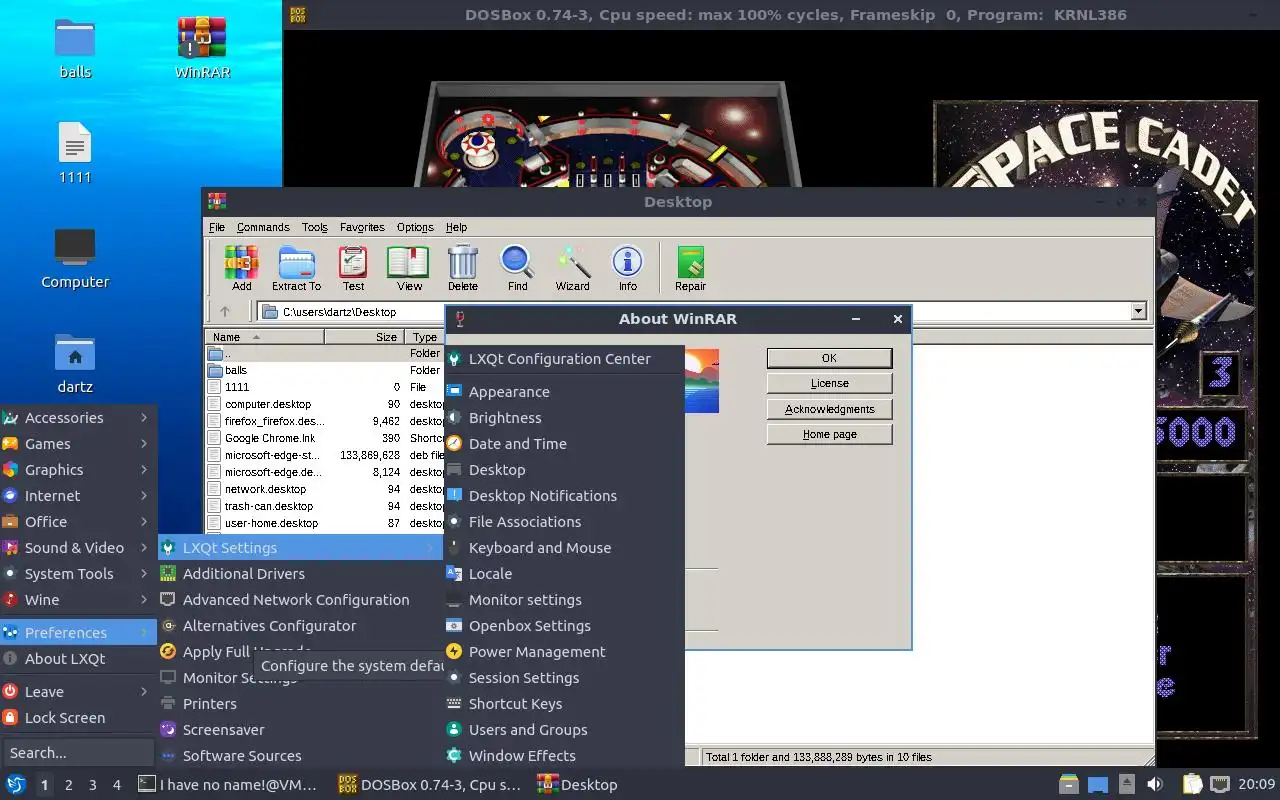Open Users and Groups settings entry

pyautogui.click(x=564, y=730)
